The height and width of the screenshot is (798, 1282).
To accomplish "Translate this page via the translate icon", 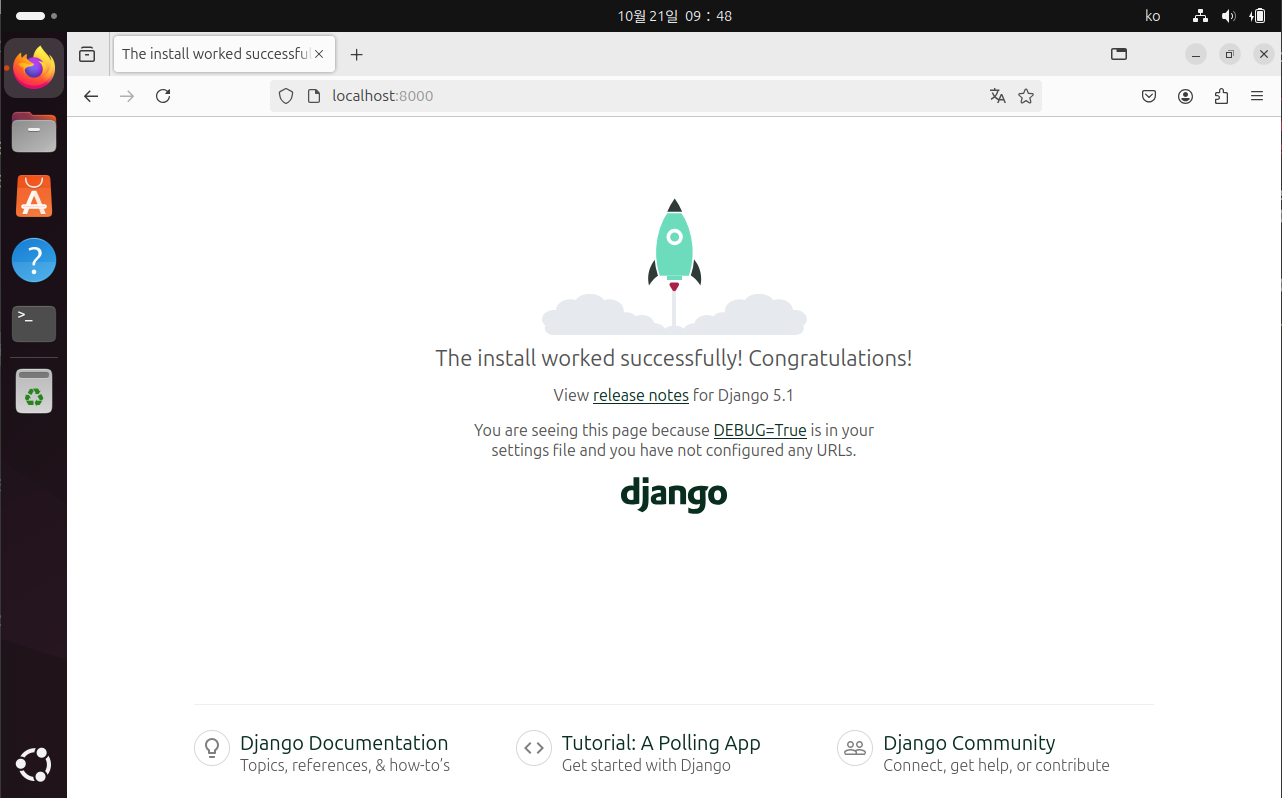I will coord(997,96).
